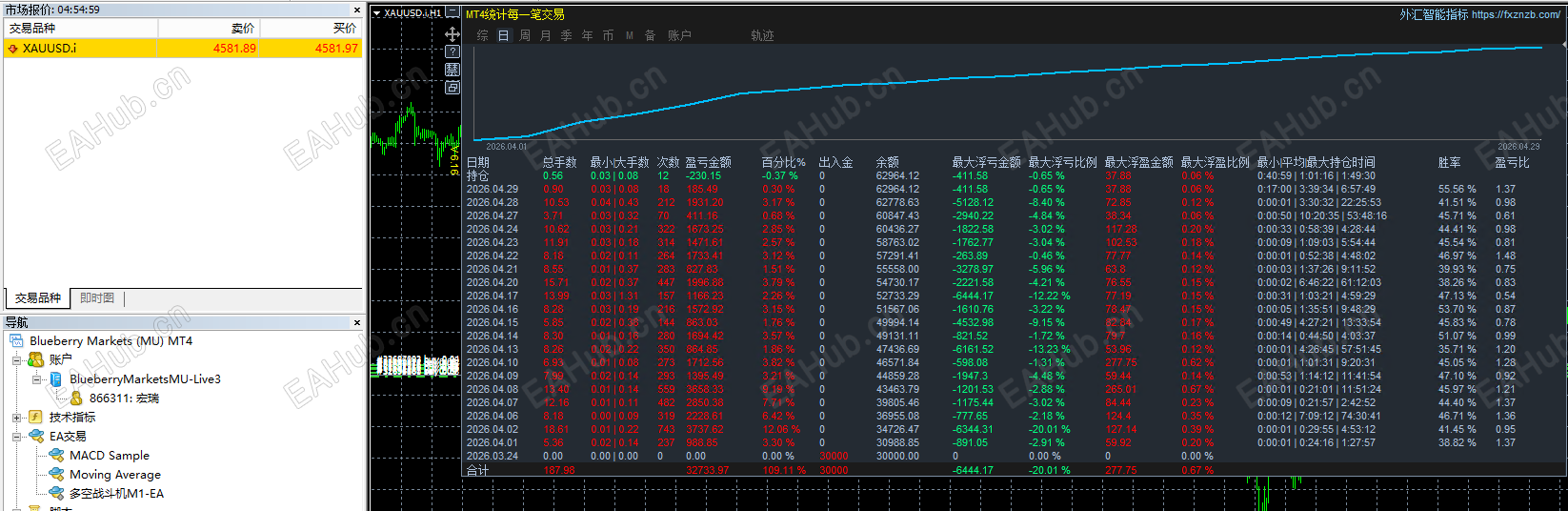The width and height of the screenshot is (1568, 511).
Task: Click the minimize icon of the statistics panel
Action: [453, 13]
